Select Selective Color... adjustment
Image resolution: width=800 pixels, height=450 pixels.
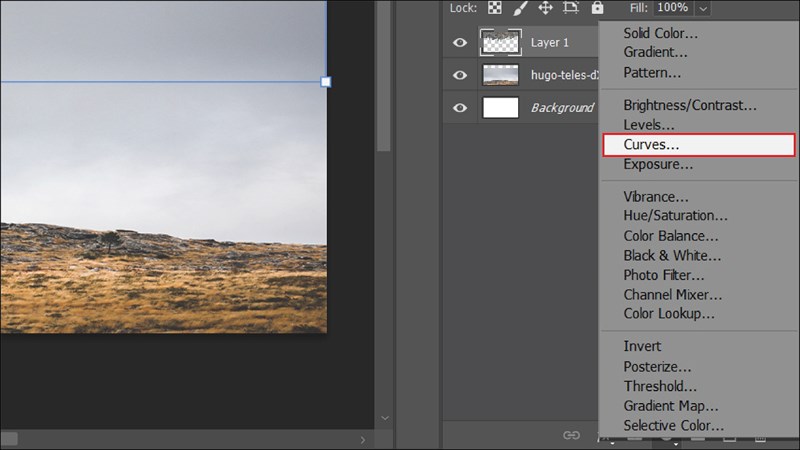(673, 425)
